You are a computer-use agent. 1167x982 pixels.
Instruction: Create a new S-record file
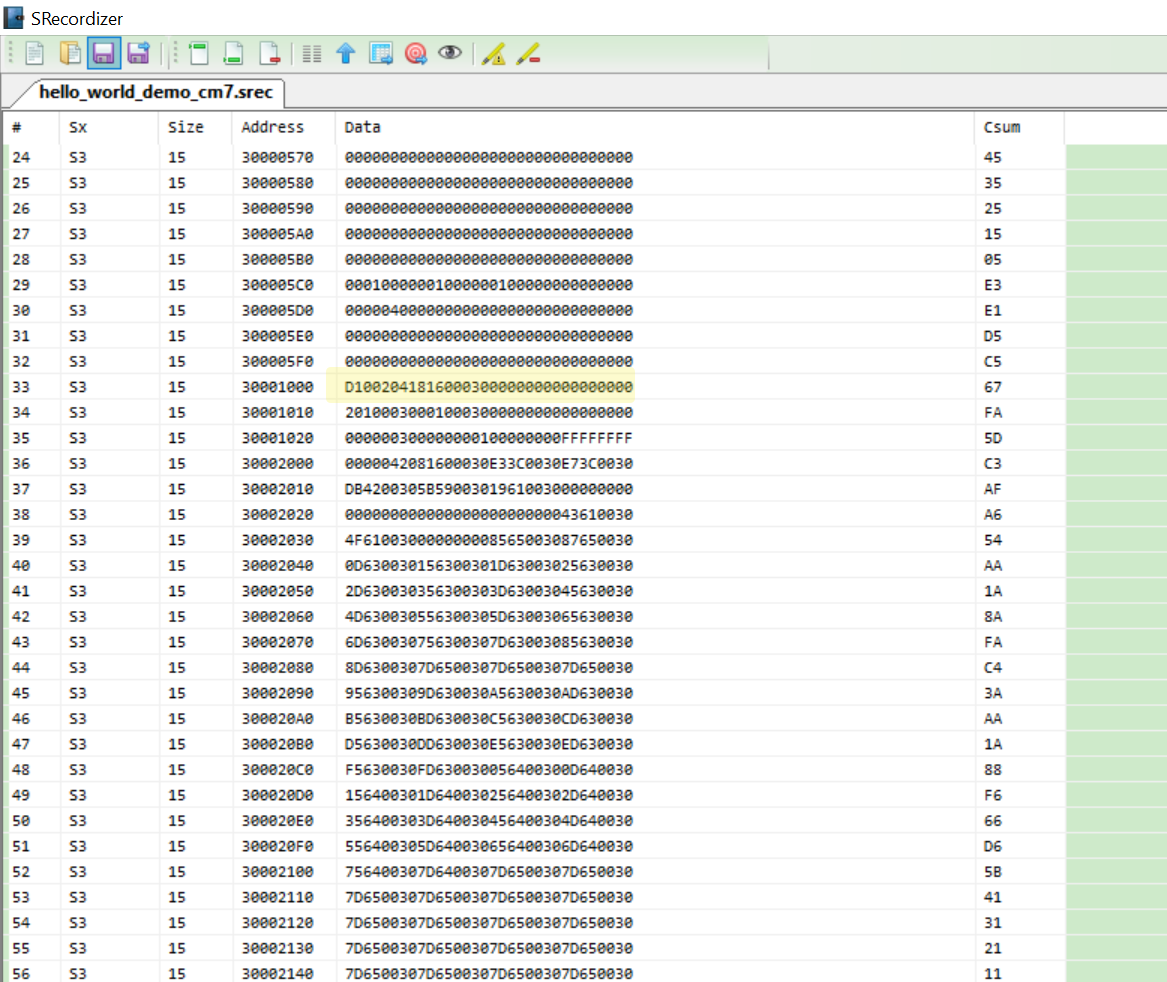click(x=35, y=53)
